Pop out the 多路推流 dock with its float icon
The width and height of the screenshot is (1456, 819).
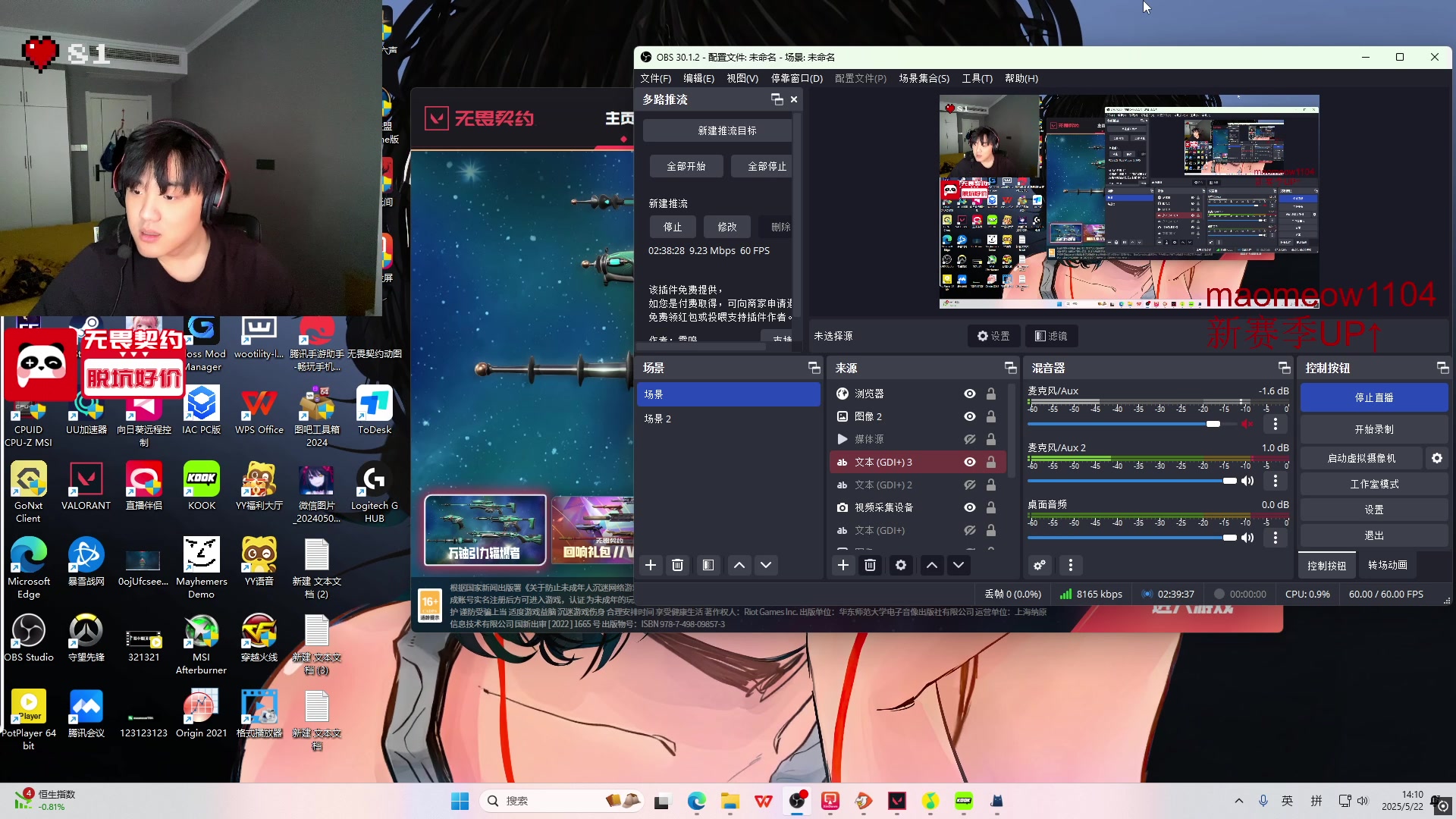click(777, 99)
